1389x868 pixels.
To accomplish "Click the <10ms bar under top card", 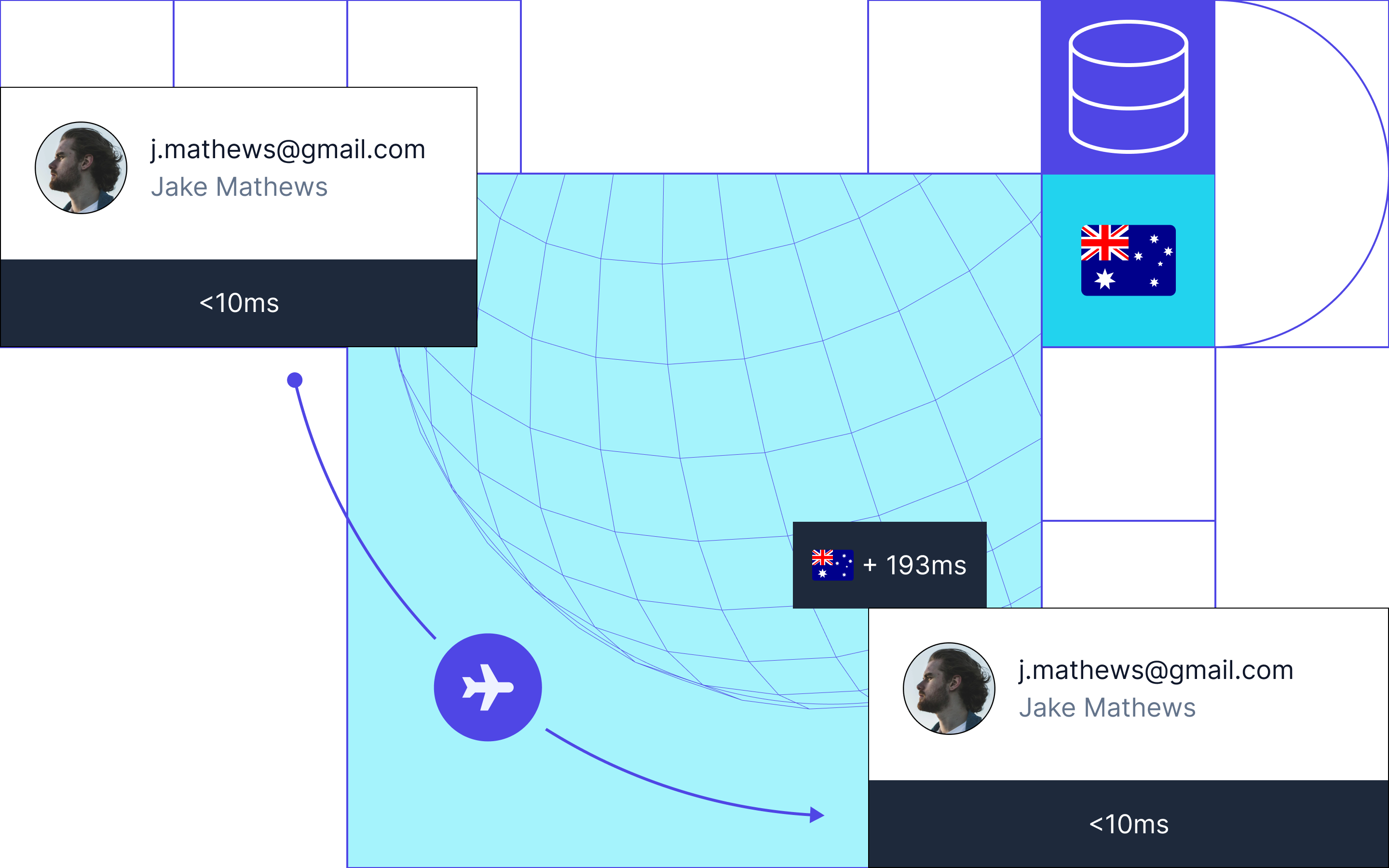I will (239, 303).
